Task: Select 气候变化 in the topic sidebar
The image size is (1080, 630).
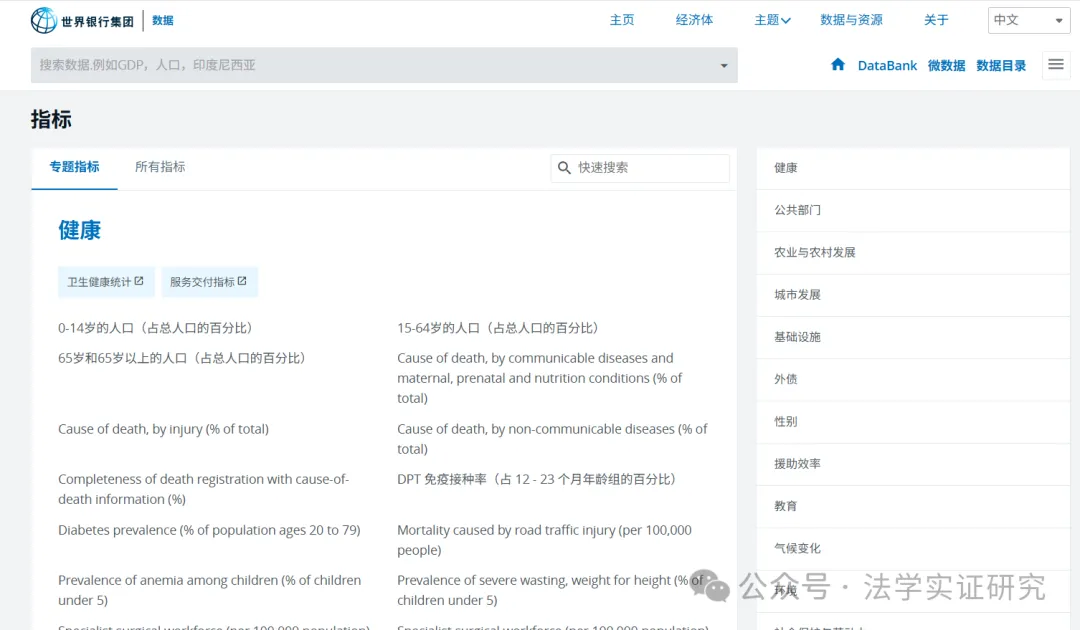Action: click(x=913, y=549)
